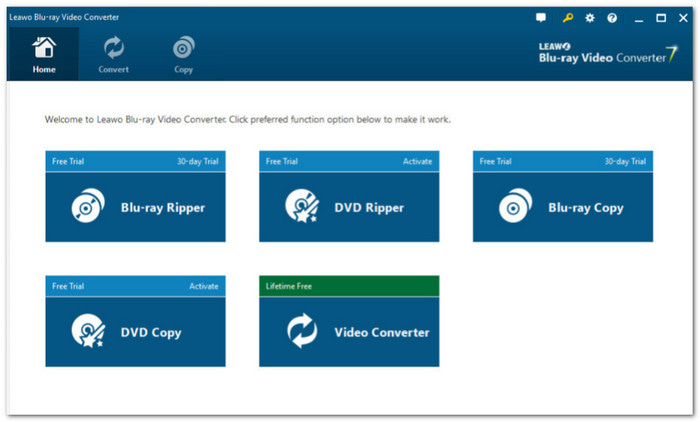Click the Leawo Blu-ray Video Converter logo

point(607,54)
